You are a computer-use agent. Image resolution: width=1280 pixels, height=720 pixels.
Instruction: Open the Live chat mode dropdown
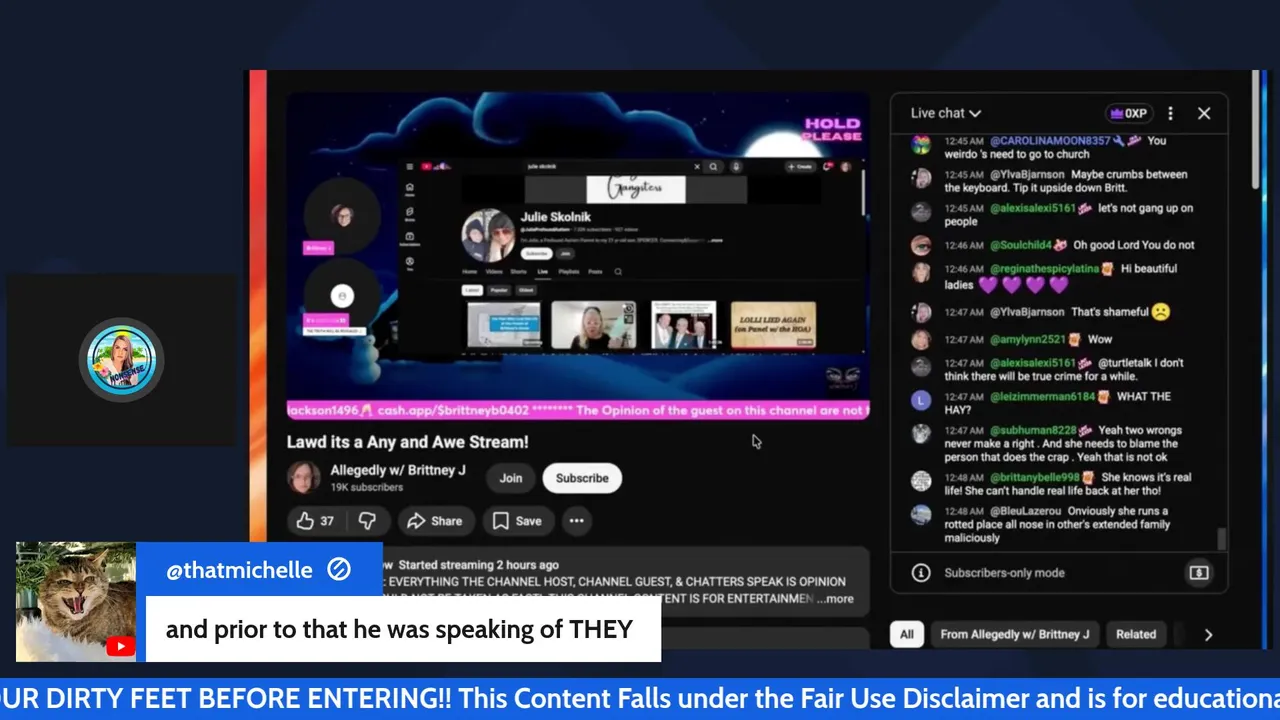coord(946,113)
